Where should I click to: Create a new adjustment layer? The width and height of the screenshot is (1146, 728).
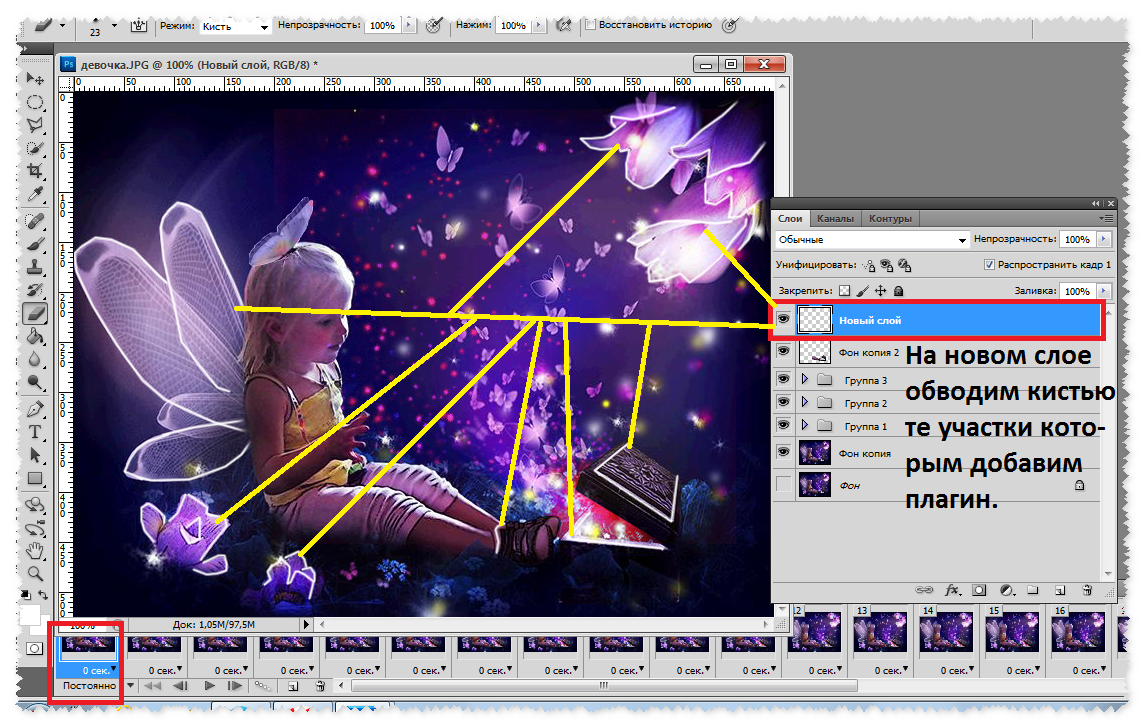1007,590
